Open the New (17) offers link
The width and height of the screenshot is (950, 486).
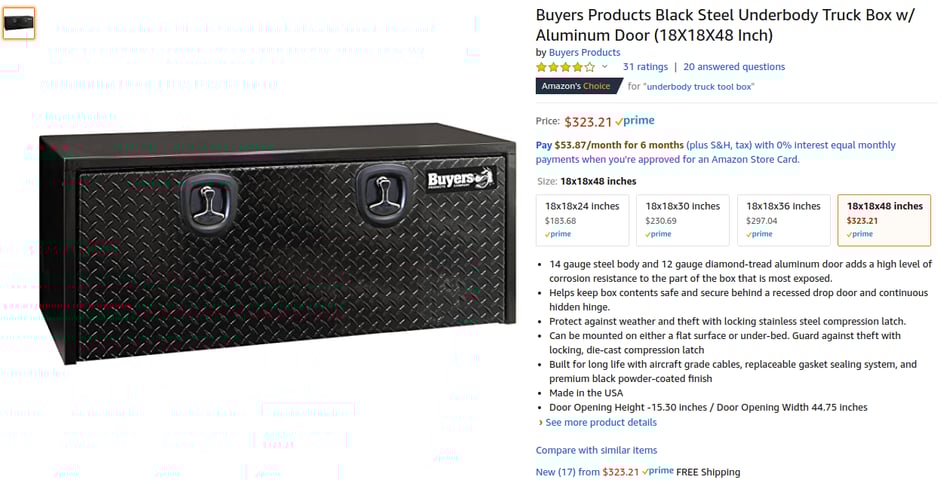point(567,472)
